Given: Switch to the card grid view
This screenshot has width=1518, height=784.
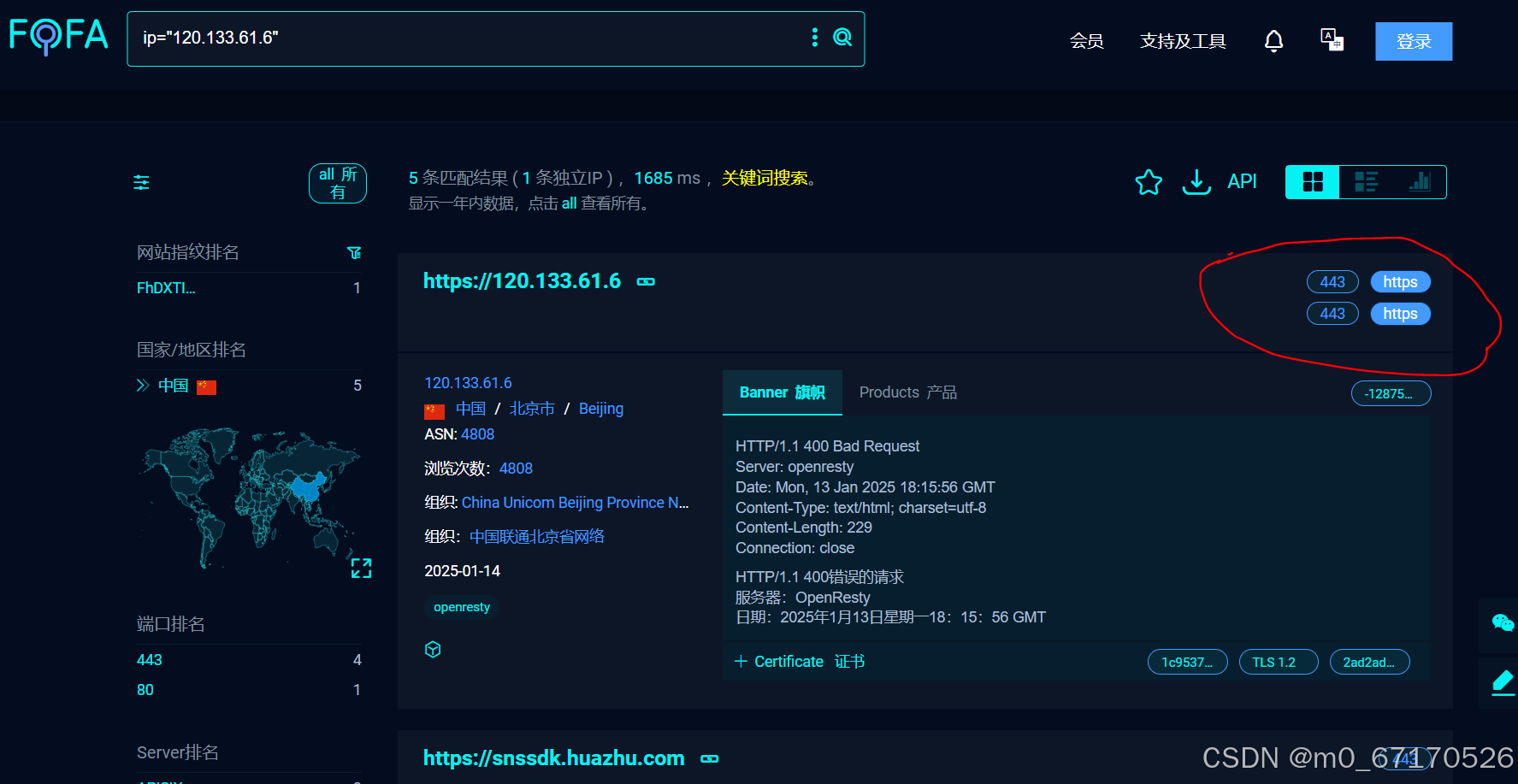Looking at the screenshot, I should pos(1313,181).
